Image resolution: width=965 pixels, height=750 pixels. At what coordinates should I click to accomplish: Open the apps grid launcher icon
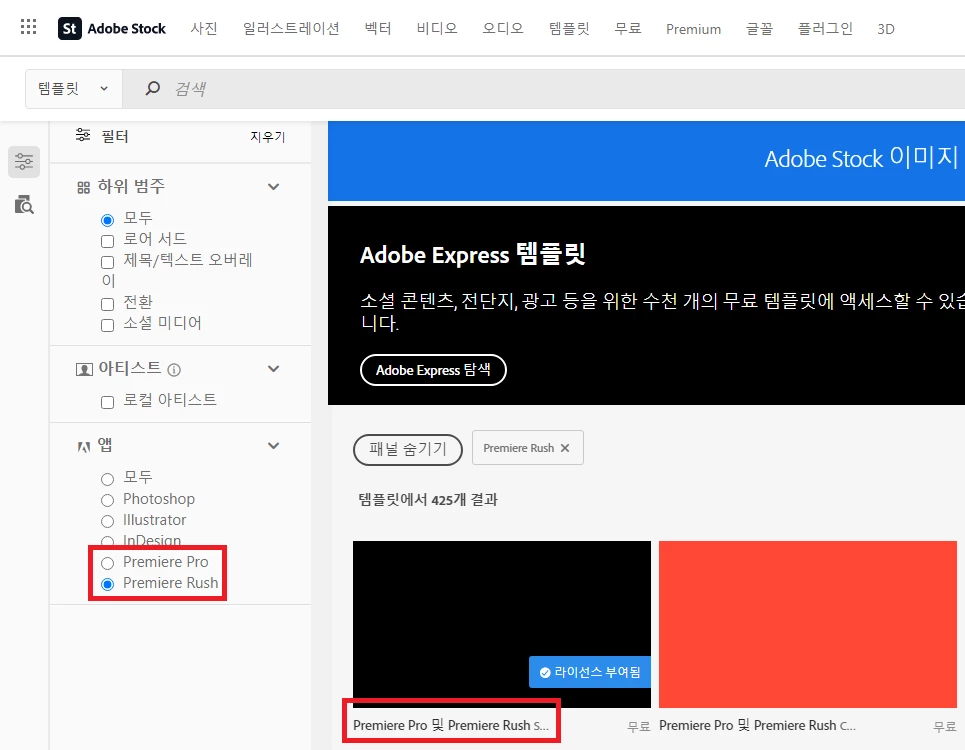[x=28, y=26]
